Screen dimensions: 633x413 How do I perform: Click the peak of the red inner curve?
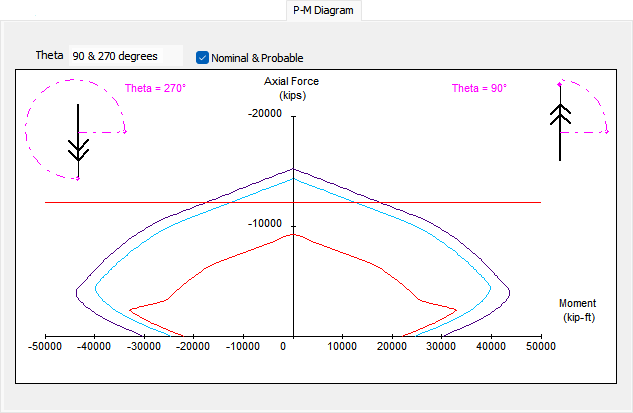click(293, 235)
